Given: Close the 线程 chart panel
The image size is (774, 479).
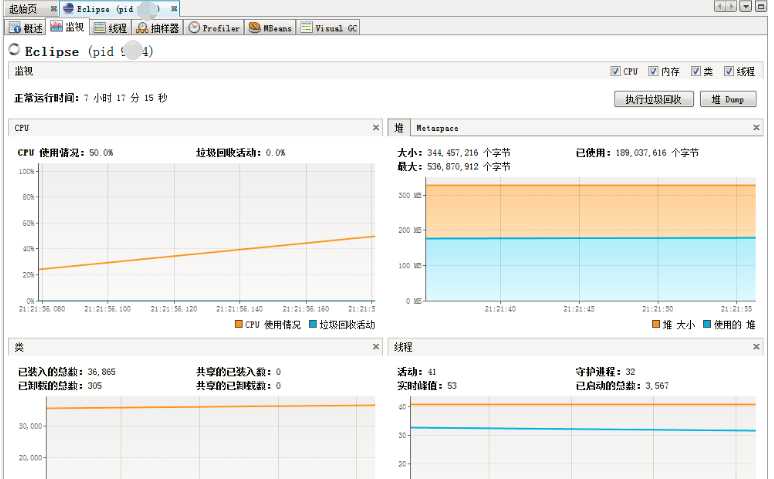Looking at the screenshot, I should (756, 347).
